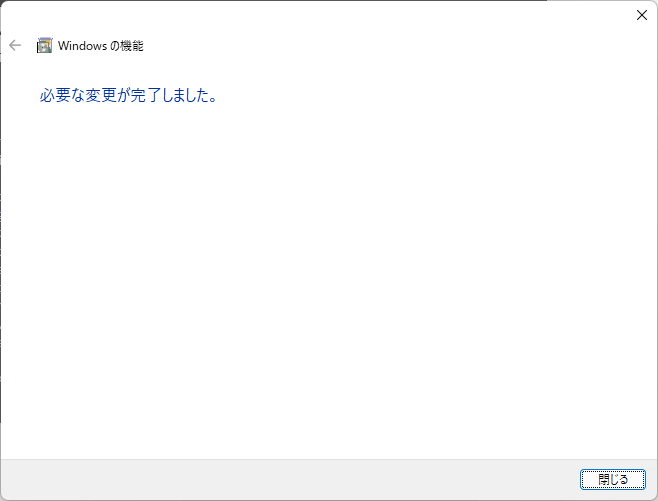The image size is (658, 501).
Task: Click the small icon left of Windows の機能
Action: [44, 45]
